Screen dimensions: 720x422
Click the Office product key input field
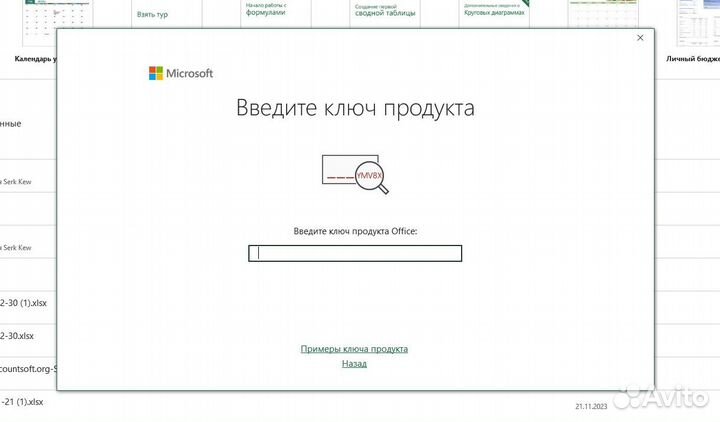(x=355, y=253)
